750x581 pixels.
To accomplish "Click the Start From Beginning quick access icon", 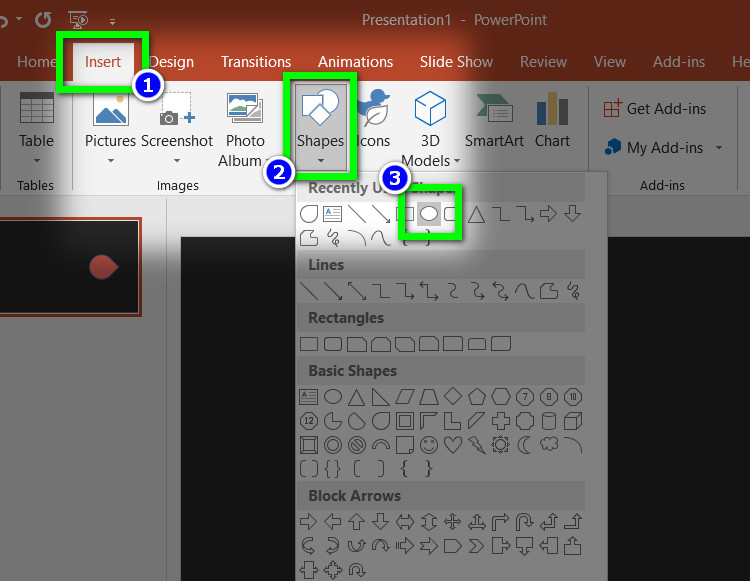I will (77, 19).
